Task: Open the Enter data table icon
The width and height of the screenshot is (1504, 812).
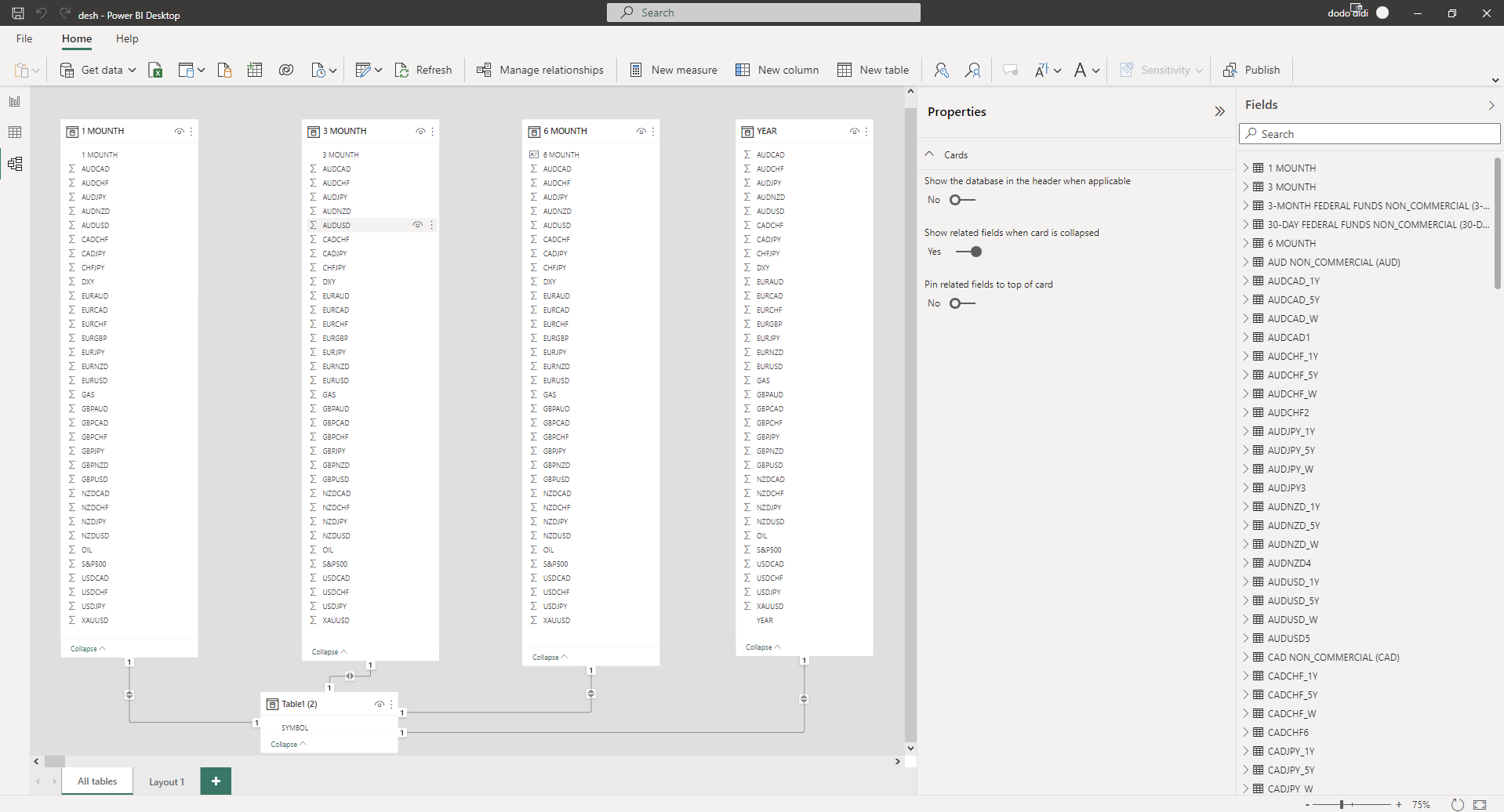Action: pyautogui.click(x=255, y=70)
